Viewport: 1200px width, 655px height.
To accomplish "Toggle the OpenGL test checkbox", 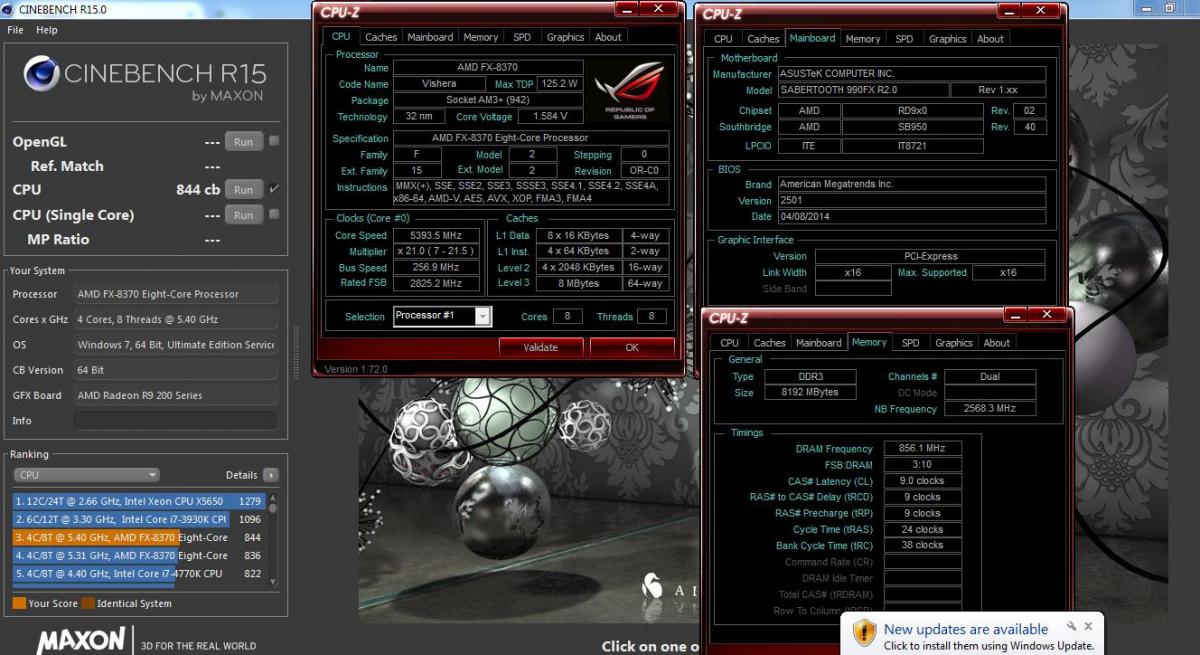I will 274,141.
